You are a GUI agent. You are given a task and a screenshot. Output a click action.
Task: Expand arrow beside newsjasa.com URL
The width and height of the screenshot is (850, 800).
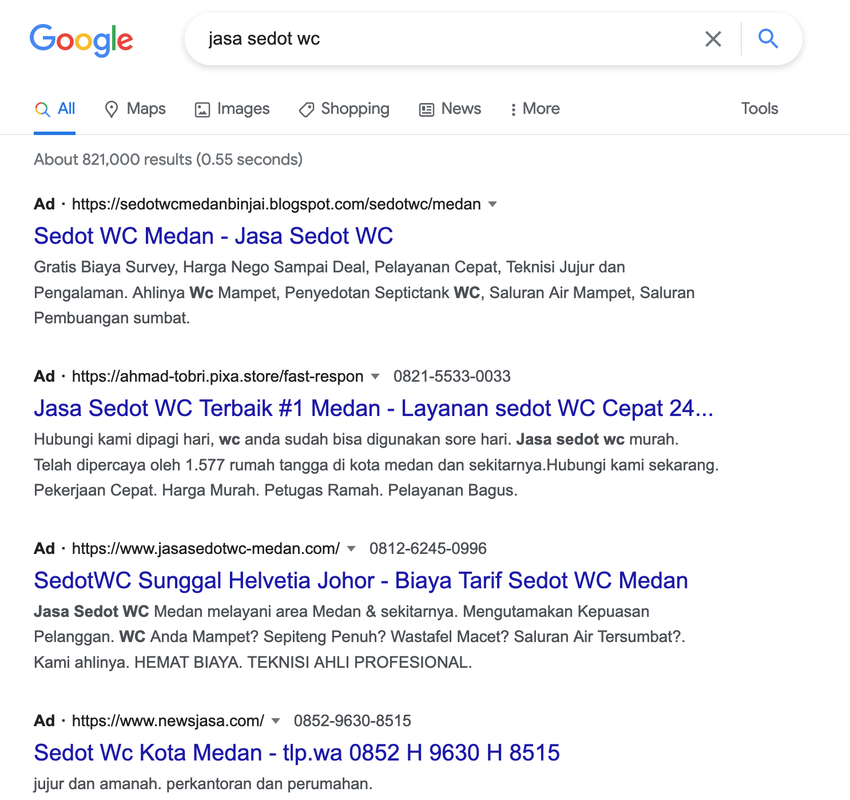pos(276,721)
